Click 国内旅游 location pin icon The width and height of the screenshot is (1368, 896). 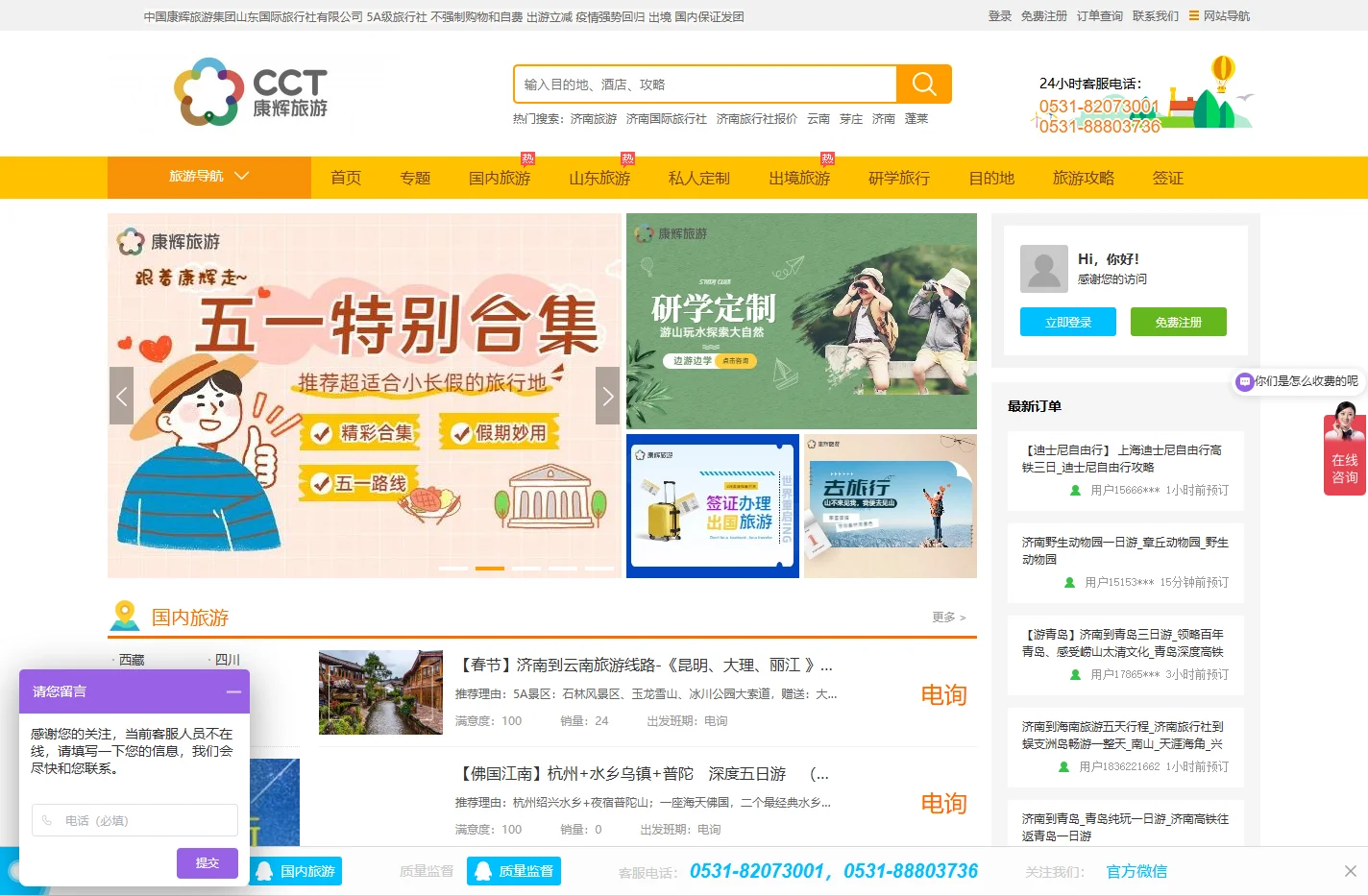[125, 616]
